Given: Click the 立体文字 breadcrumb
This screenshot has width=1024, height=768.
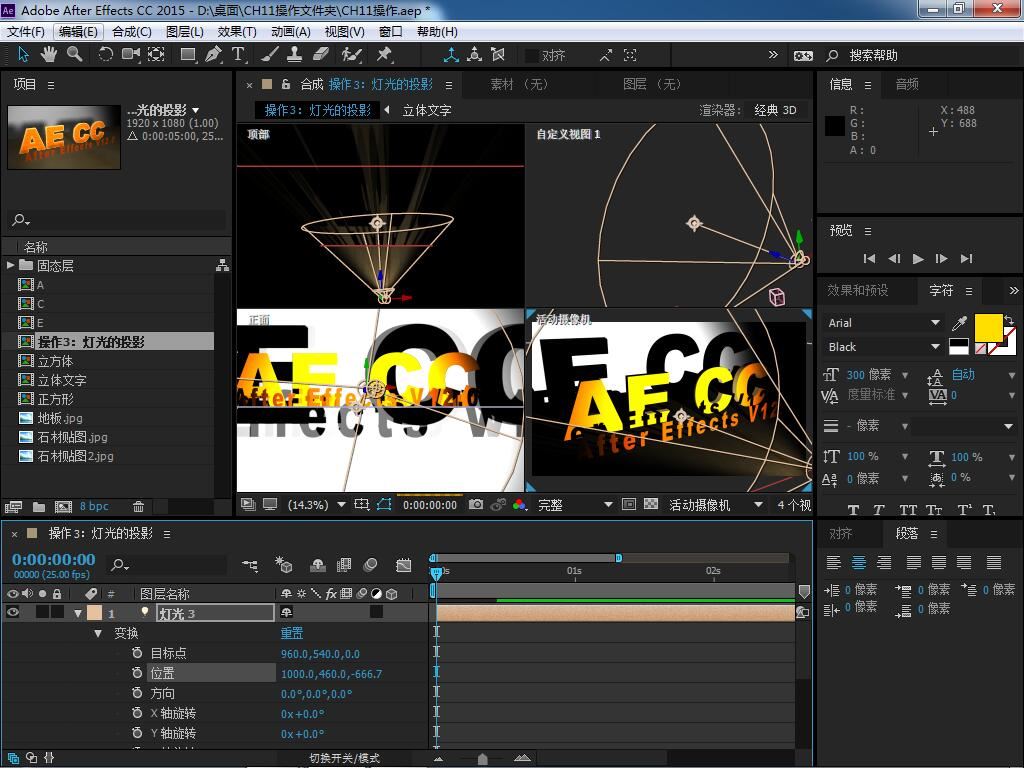Looking at the screenshot, I should tap(426, 110).
